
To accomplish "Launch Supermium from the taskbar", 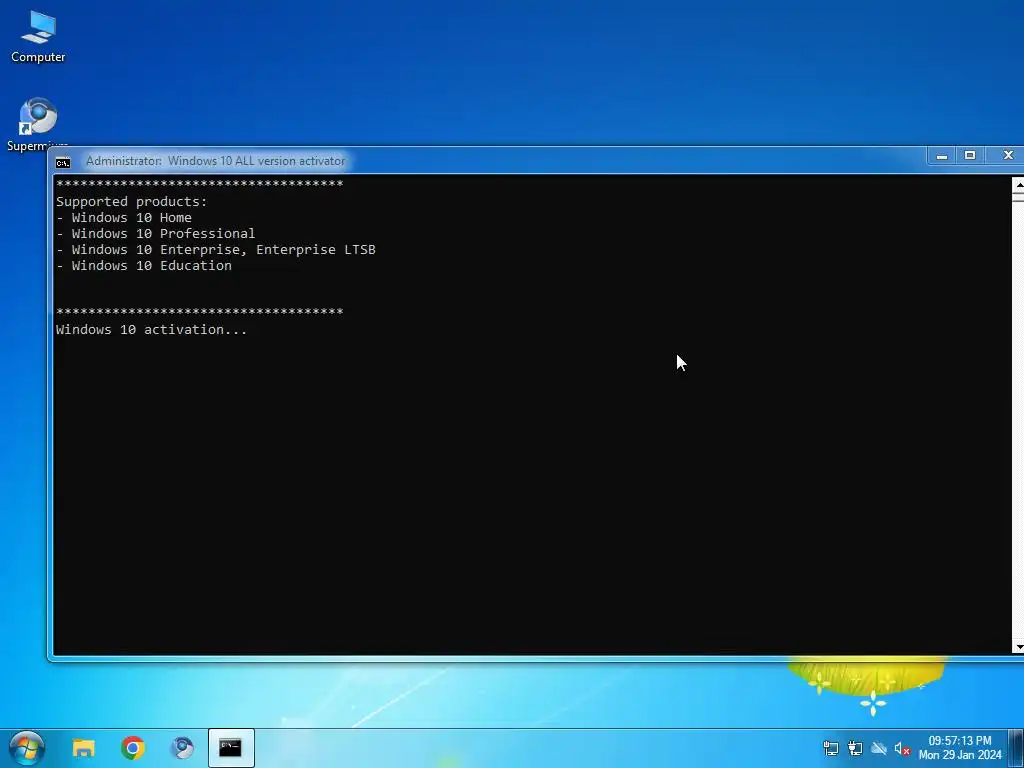I will 182,748.
